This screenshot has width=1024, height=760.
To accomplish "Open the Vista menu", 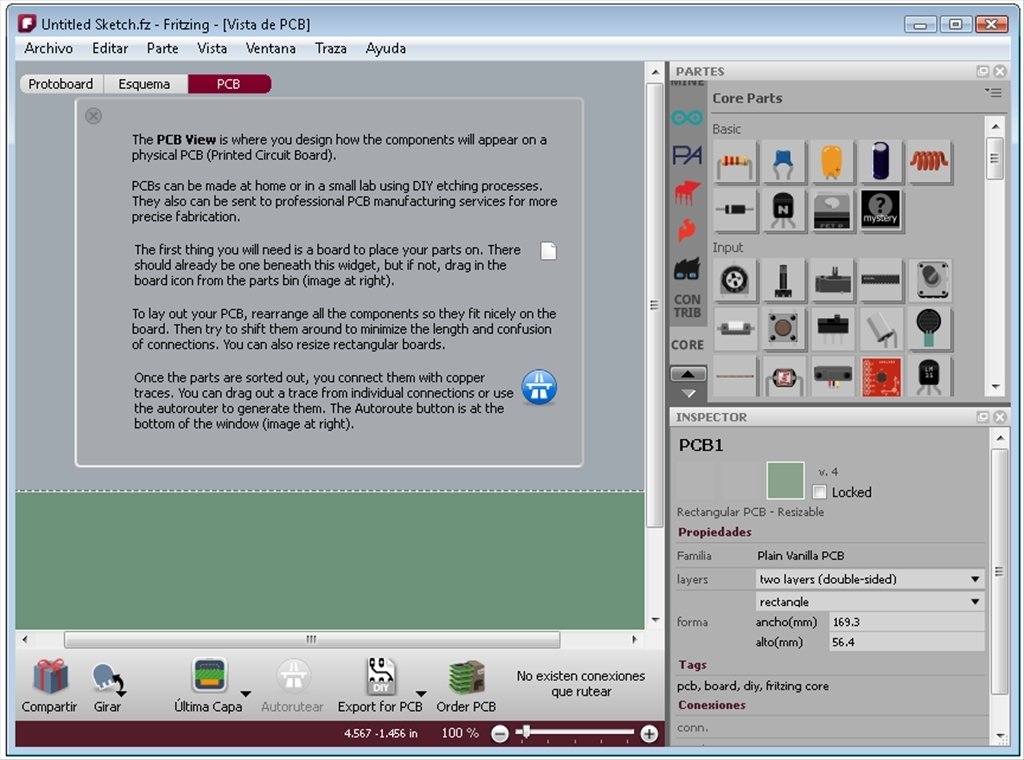I will 212,48.
